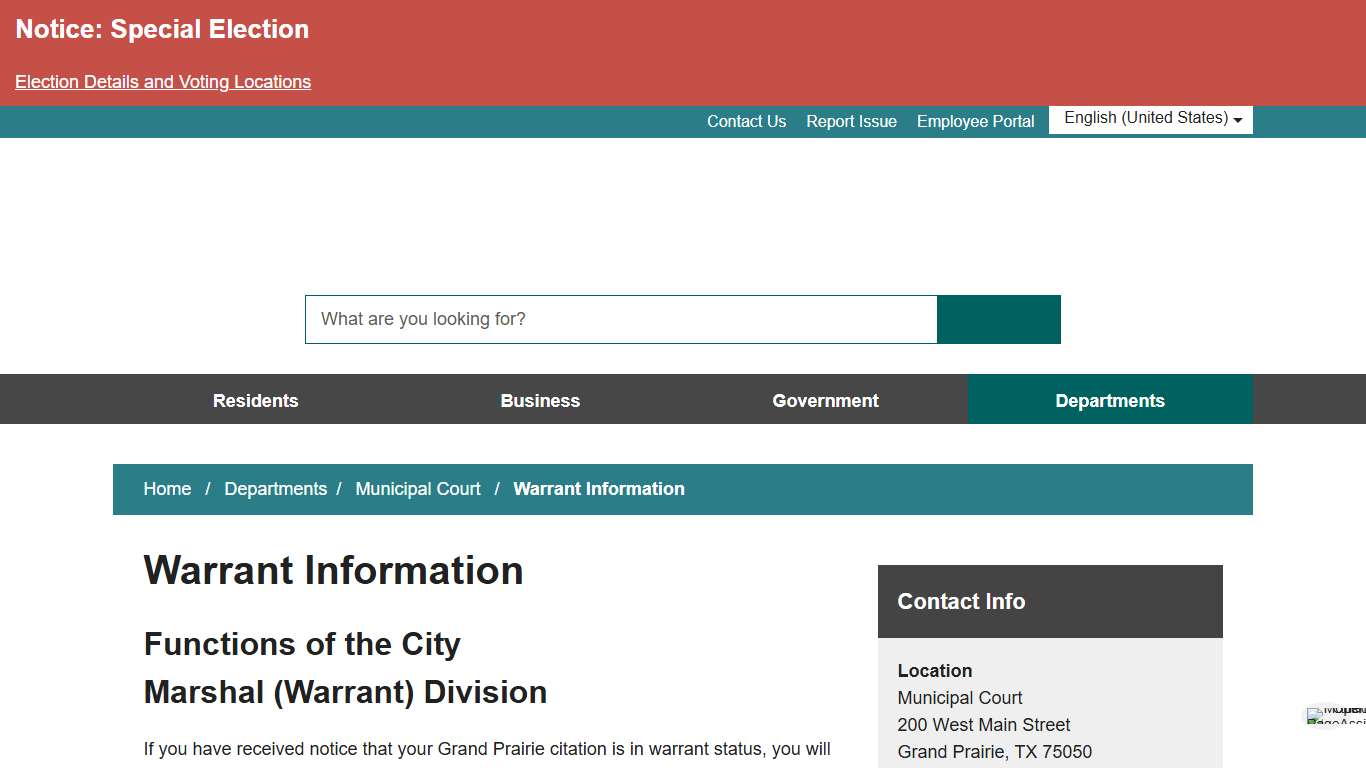Open Election Details and Voting Locations
This screenshot has width=1366, height=768.
click(162, 81)
